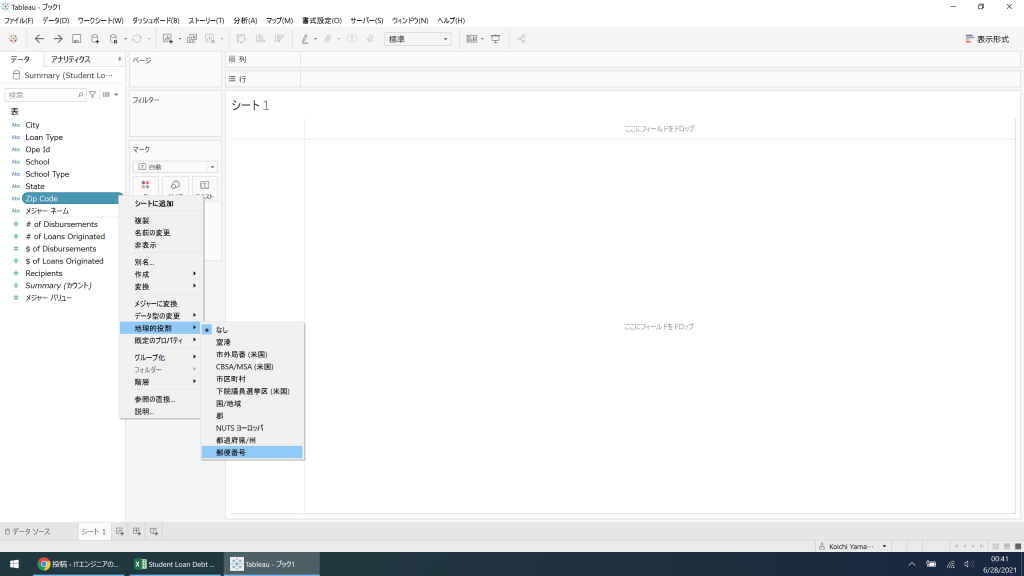
Task: Click the Text marks card button
Action: [204, 187]
